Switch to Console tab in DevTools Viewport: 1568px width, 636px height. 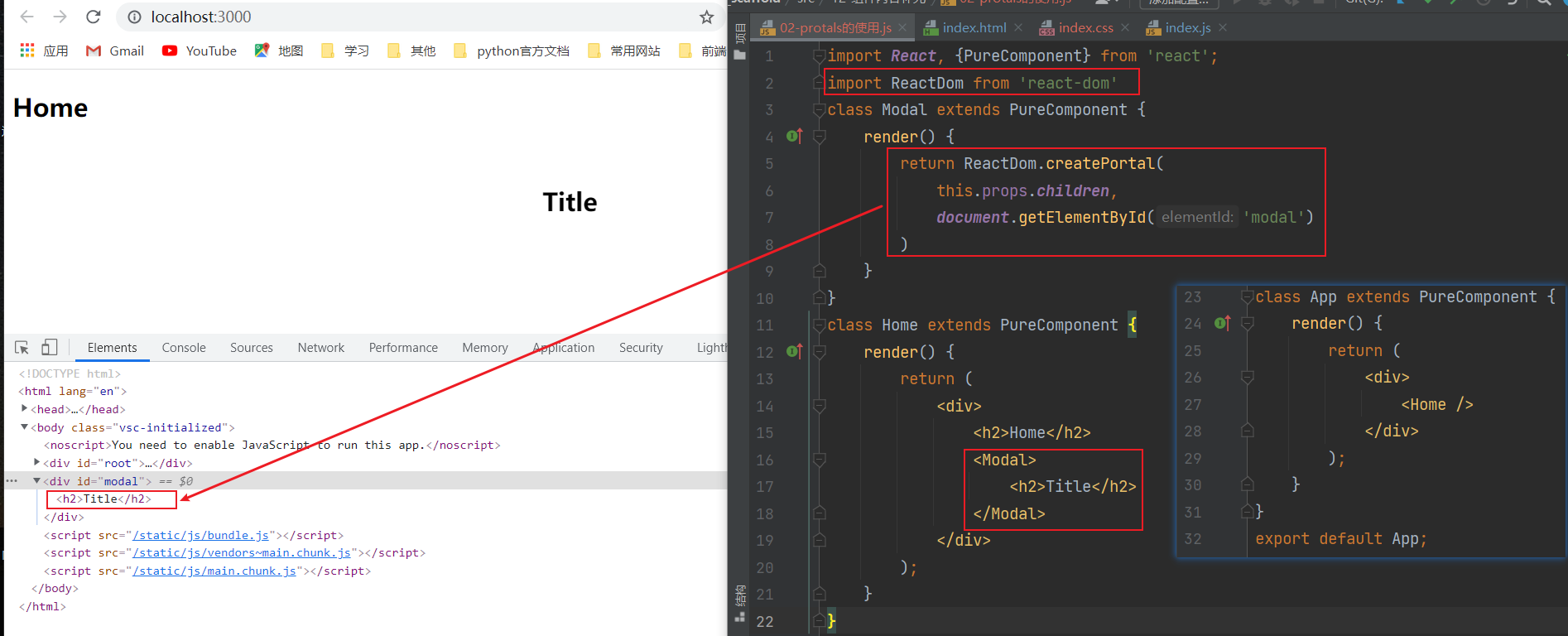pyautogui.click(x=184, y=348)
